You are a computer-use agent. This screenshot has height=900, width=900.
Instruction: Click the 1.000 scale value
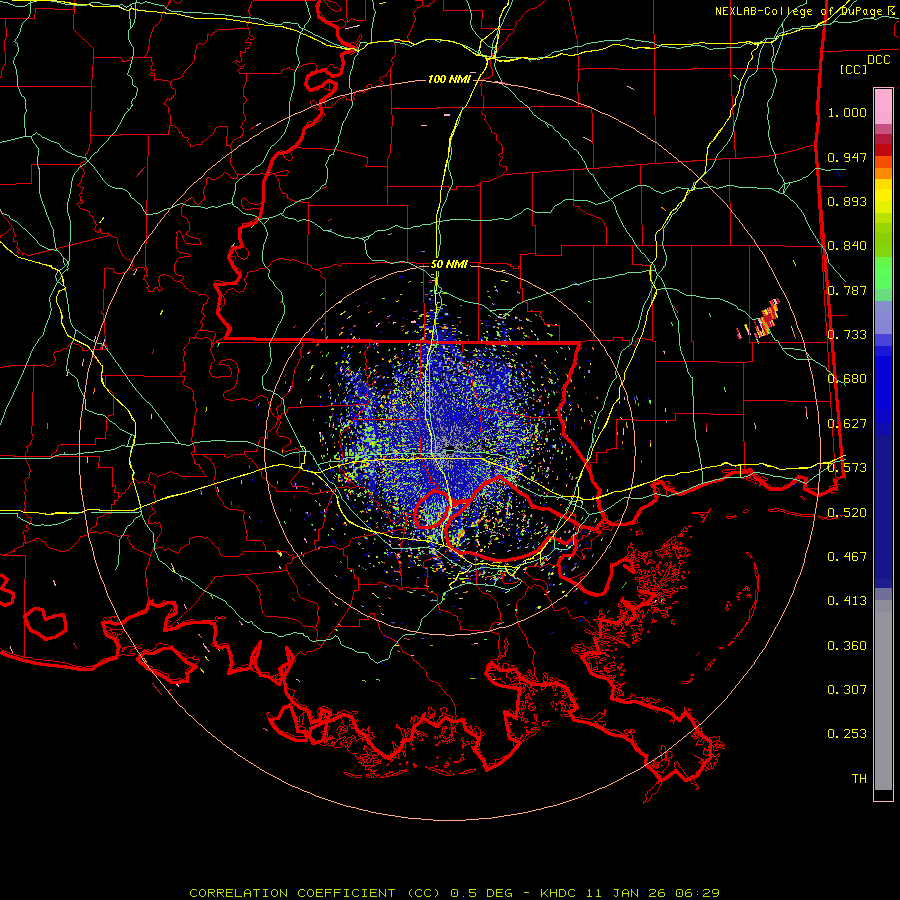click(x=847, y=112)
